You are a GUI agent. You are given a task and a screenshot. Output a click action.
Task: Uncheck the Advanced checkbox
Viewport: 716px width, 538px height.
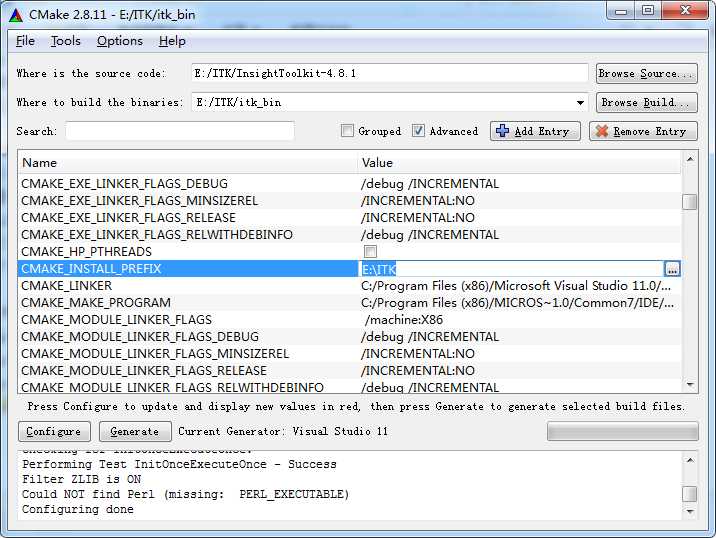[x=418, y=131]
